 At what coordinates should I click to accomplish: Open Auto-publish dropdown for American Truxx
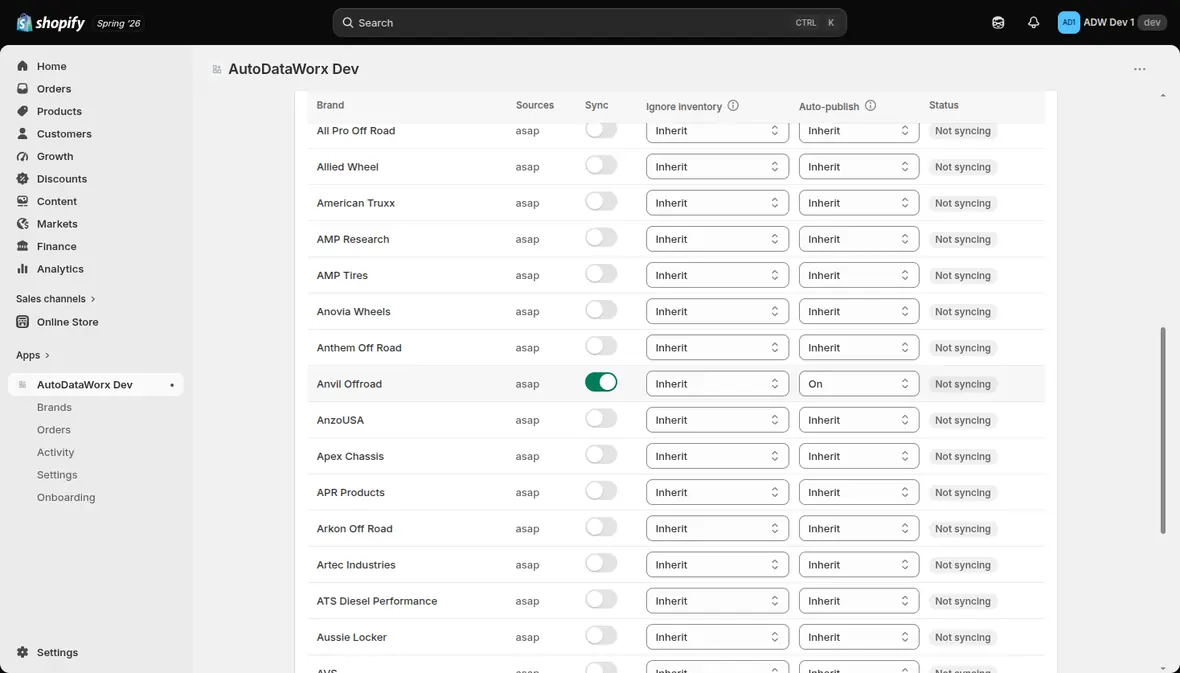click(x=859, y=203)
